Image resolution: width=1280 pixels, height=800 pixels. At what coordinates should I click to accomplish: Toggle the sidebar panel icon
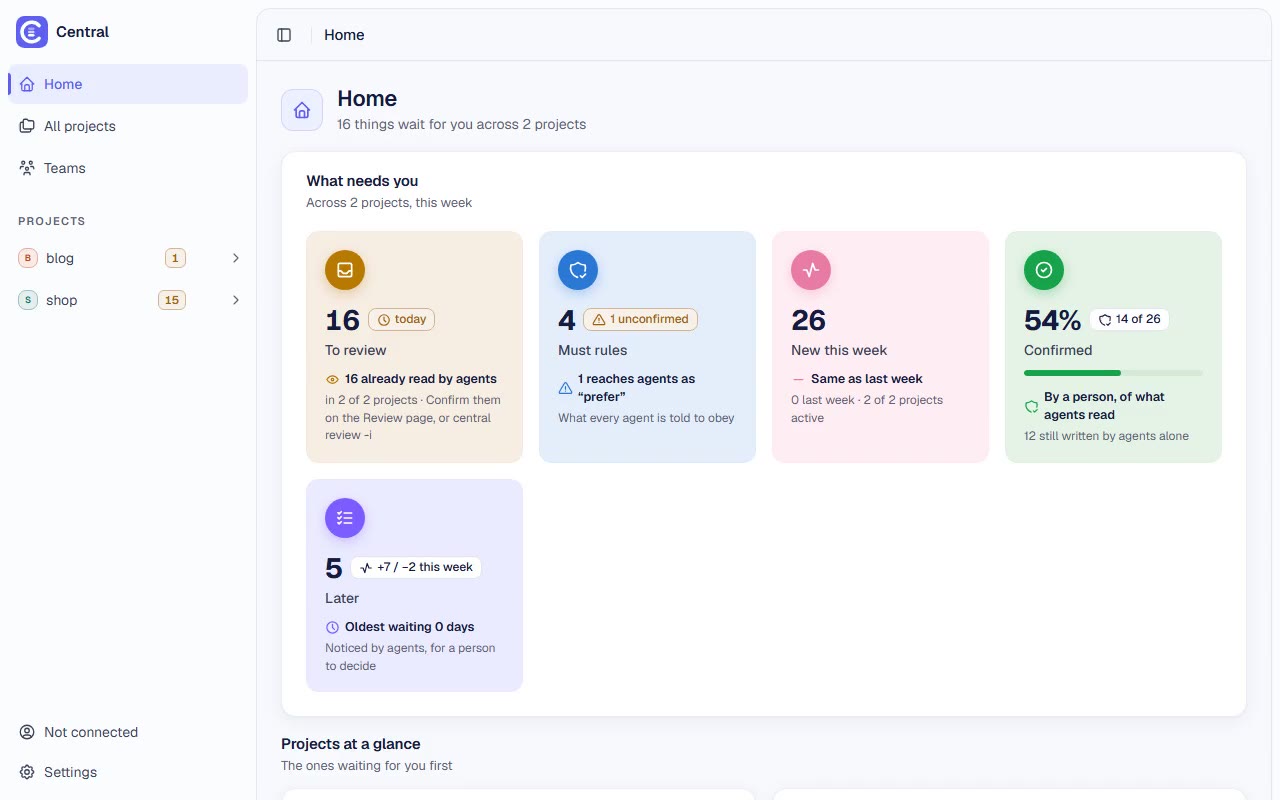284,35
